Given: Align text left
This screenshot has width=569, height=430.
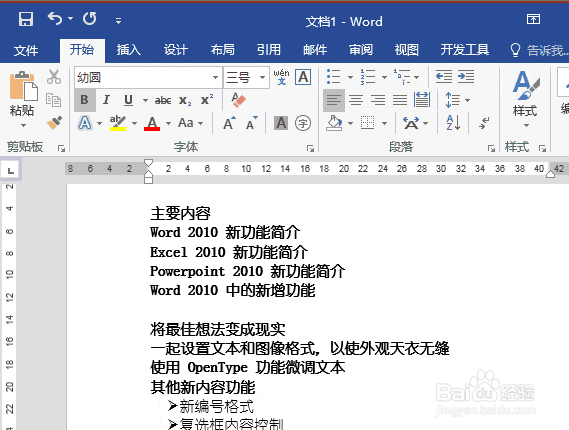Looking at the screenshot, I should coord(334,100).
